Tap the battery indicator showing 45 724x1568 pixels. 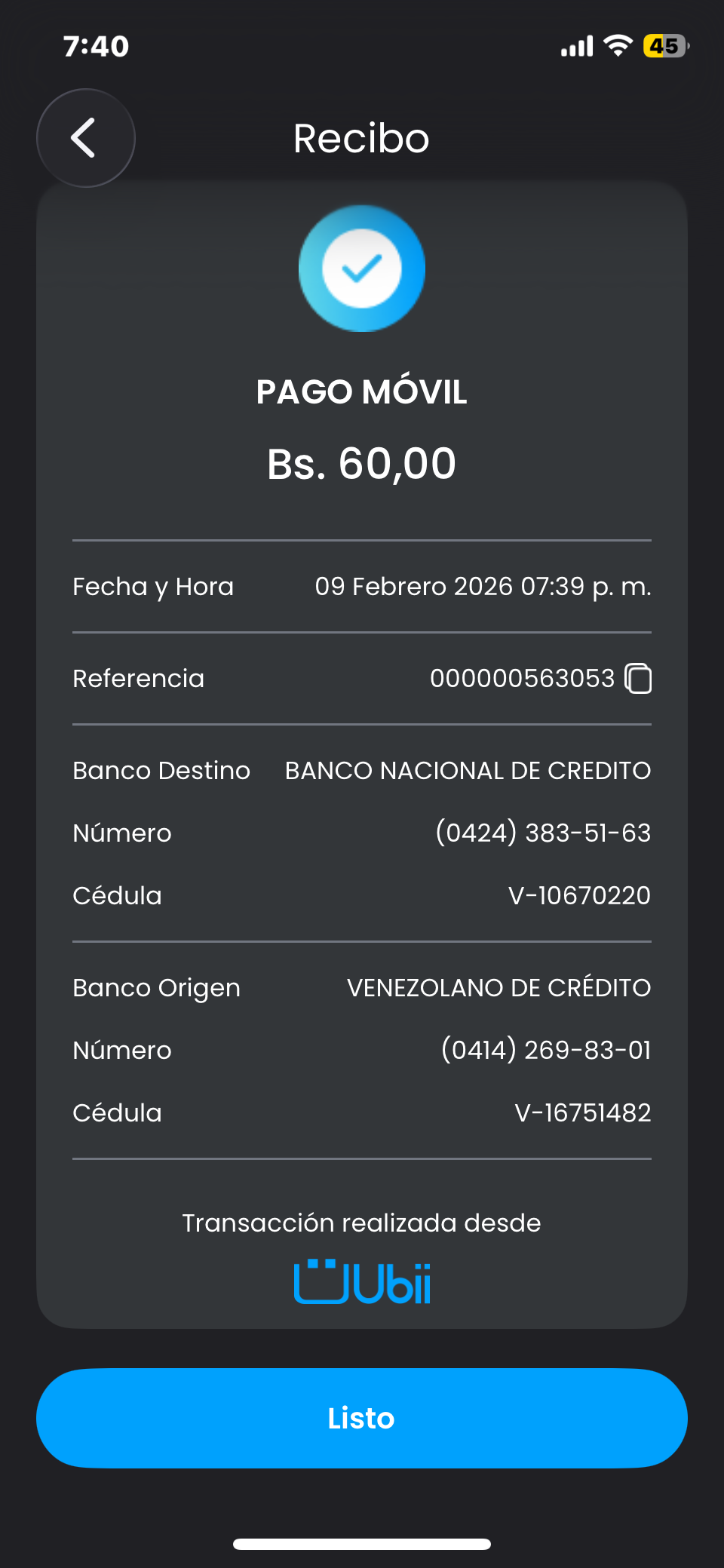point(665,46)
